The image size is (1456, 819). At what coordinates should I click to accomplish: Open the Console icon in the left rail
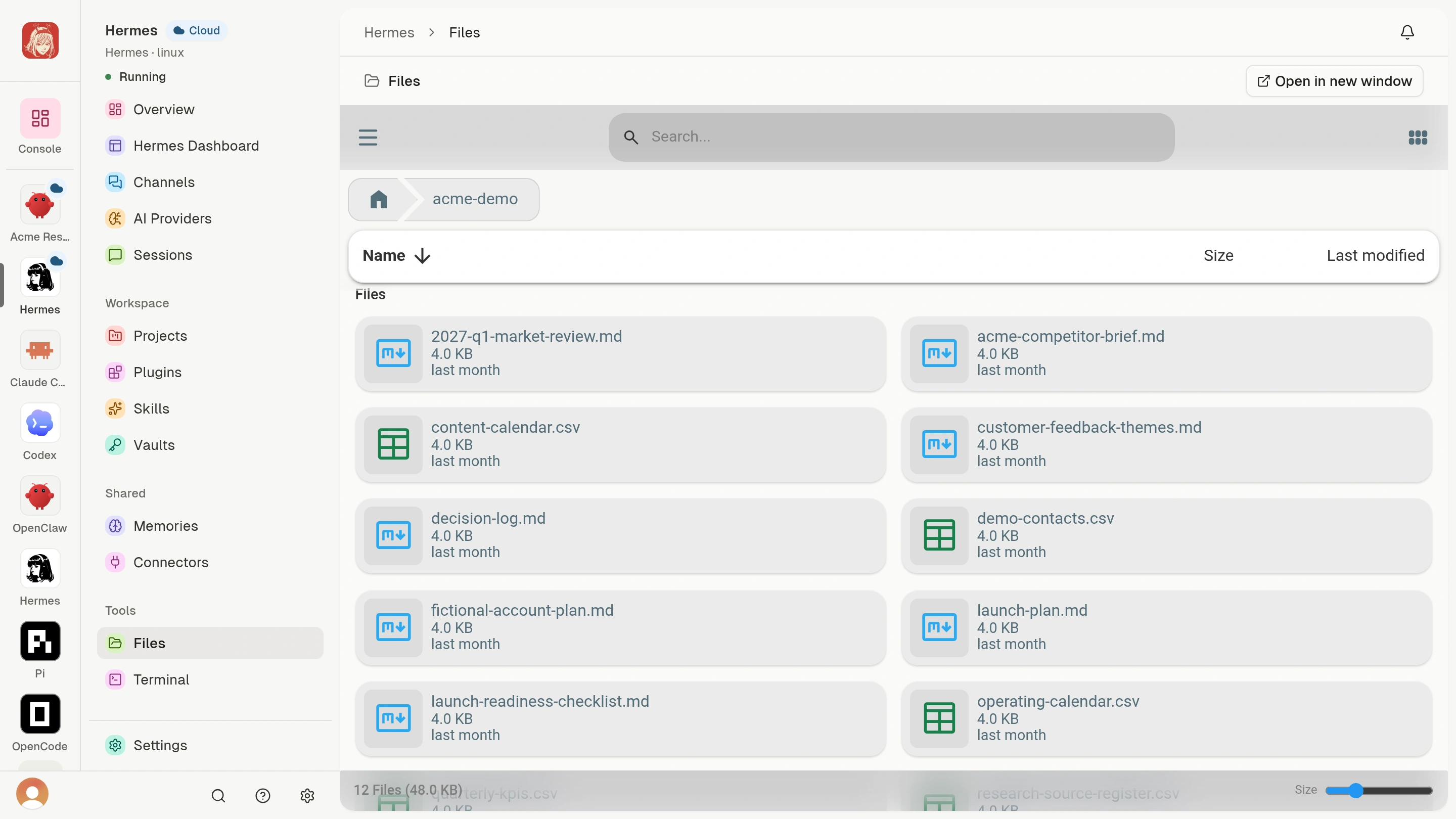(x=39, y=118)
